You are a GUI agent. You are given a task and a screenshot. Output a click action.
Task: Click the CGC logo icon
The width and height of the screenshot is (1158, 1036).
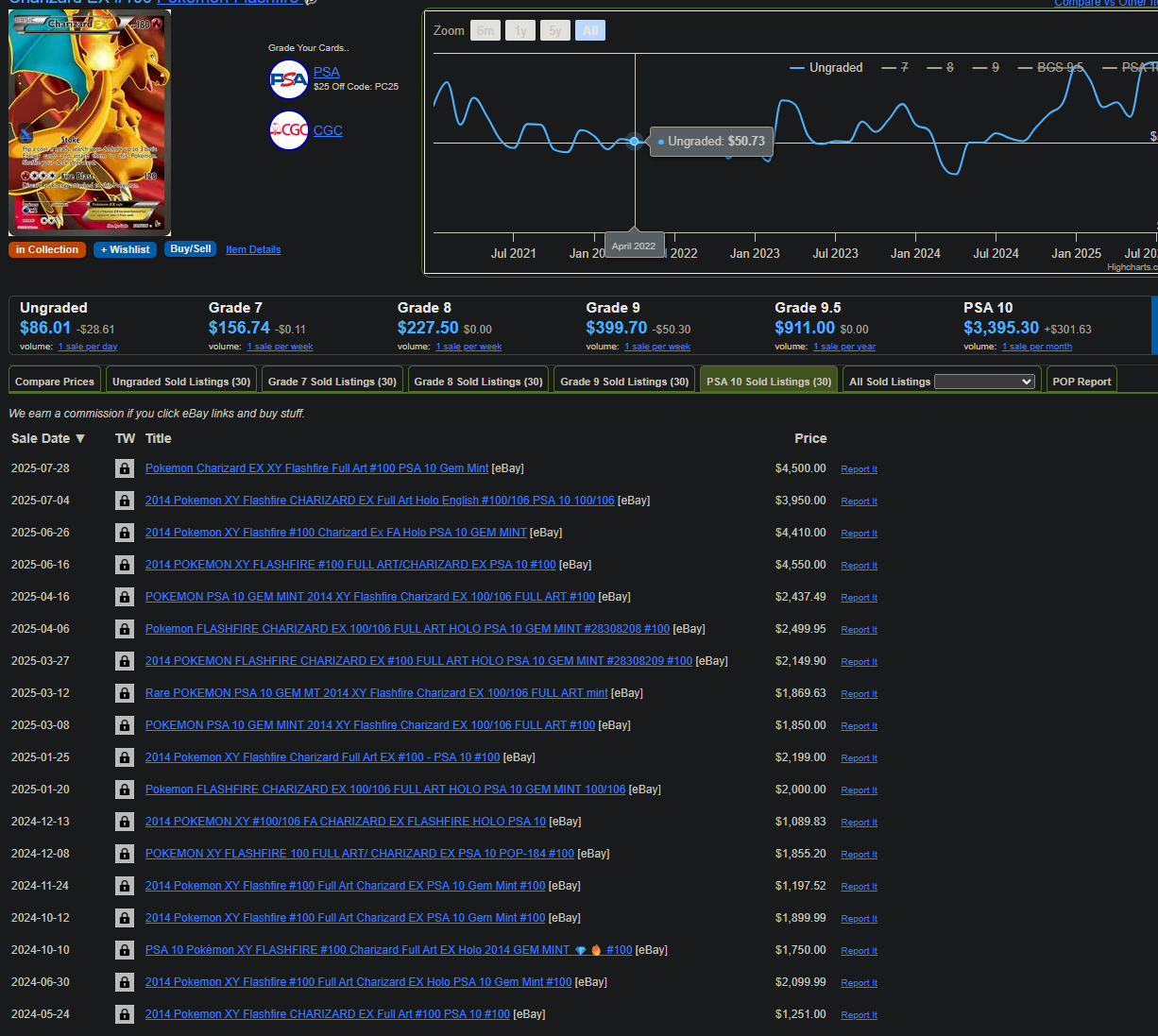click(x=288, y=130)
